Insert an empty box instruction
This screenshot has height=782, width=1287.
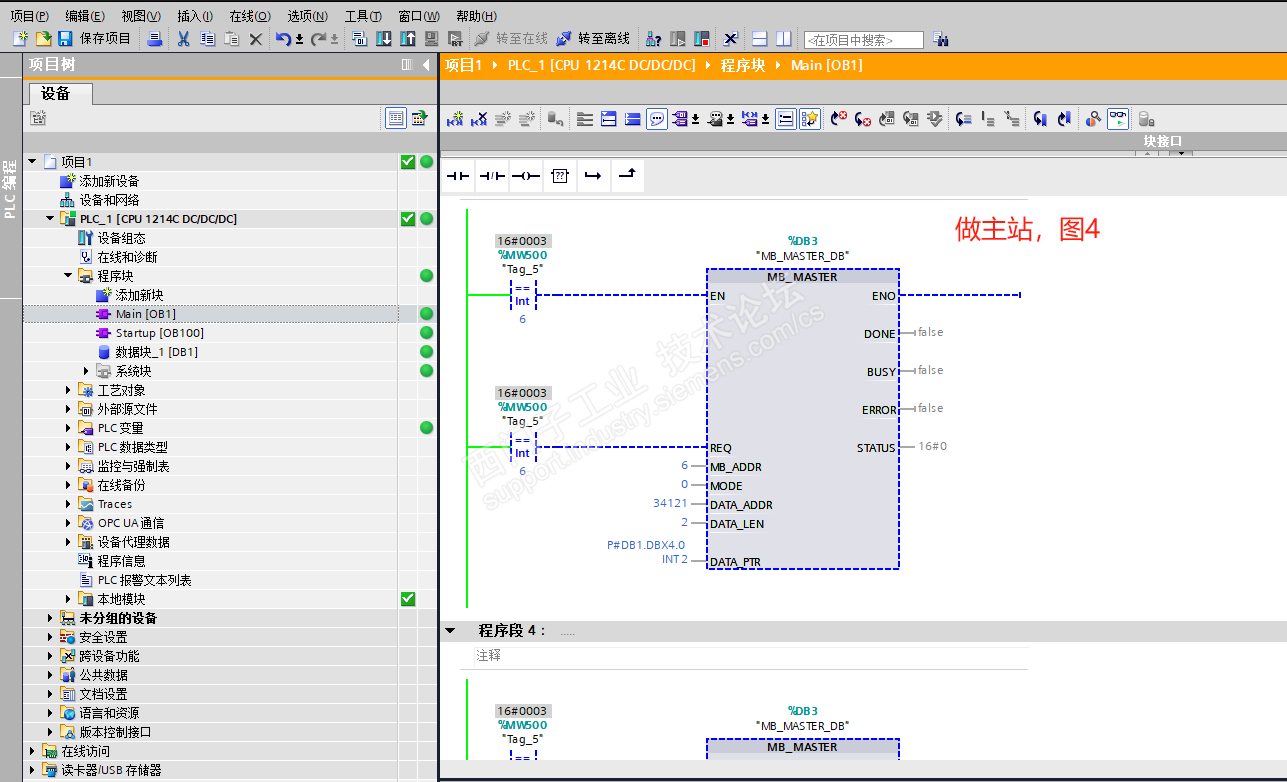559,176
